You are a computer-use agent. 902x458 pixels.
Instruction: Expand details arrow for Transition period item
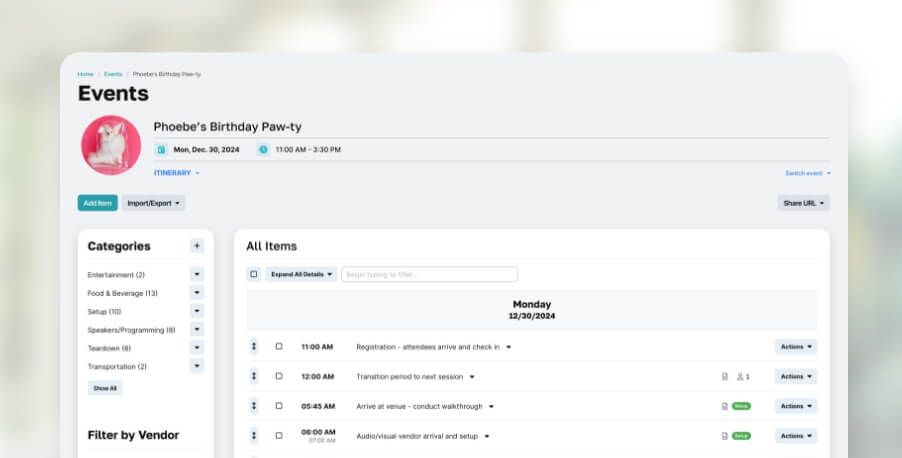pyautogui.click(x=472, y=377)
